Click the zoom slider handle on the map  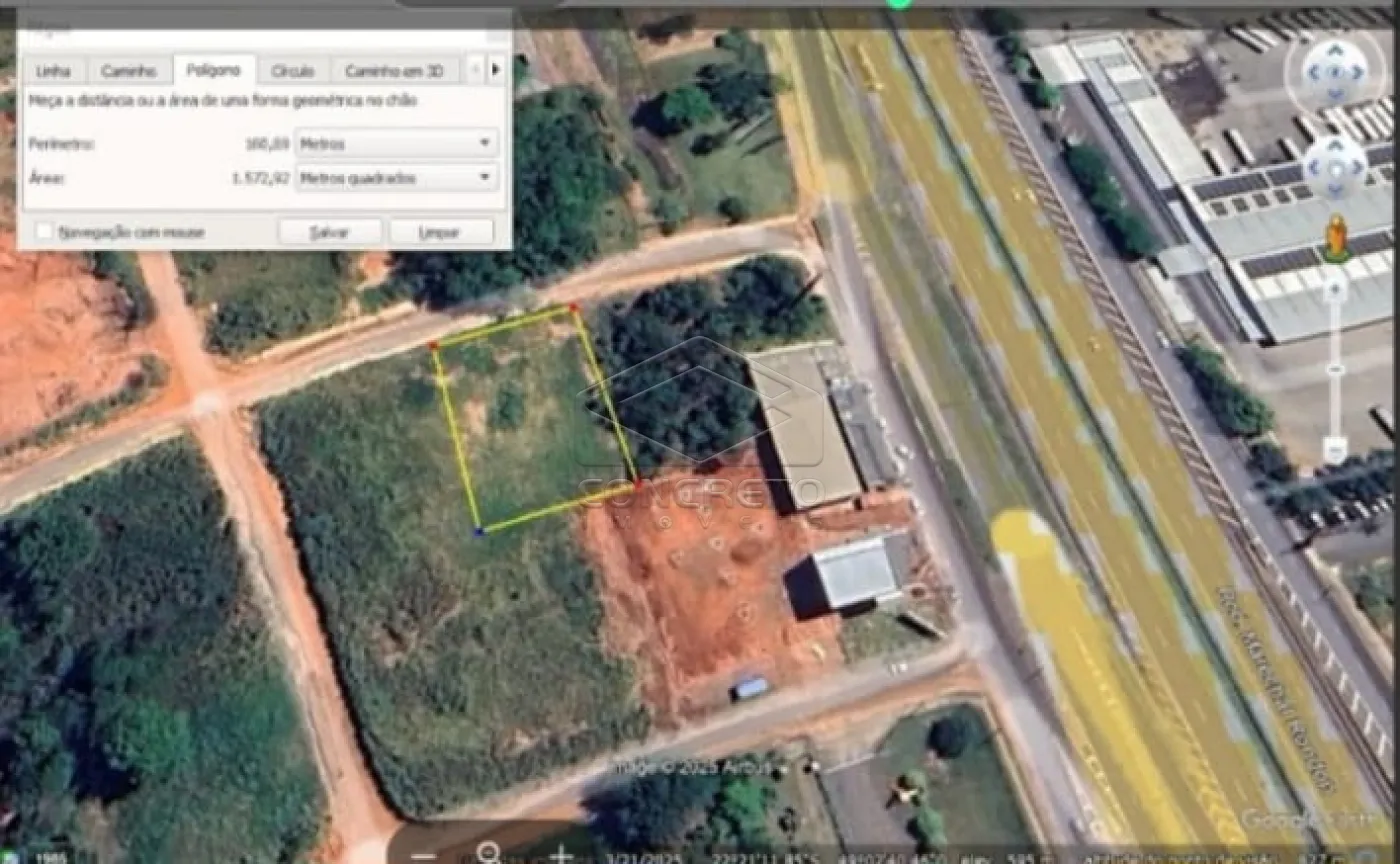click(x=1335, y=370)
